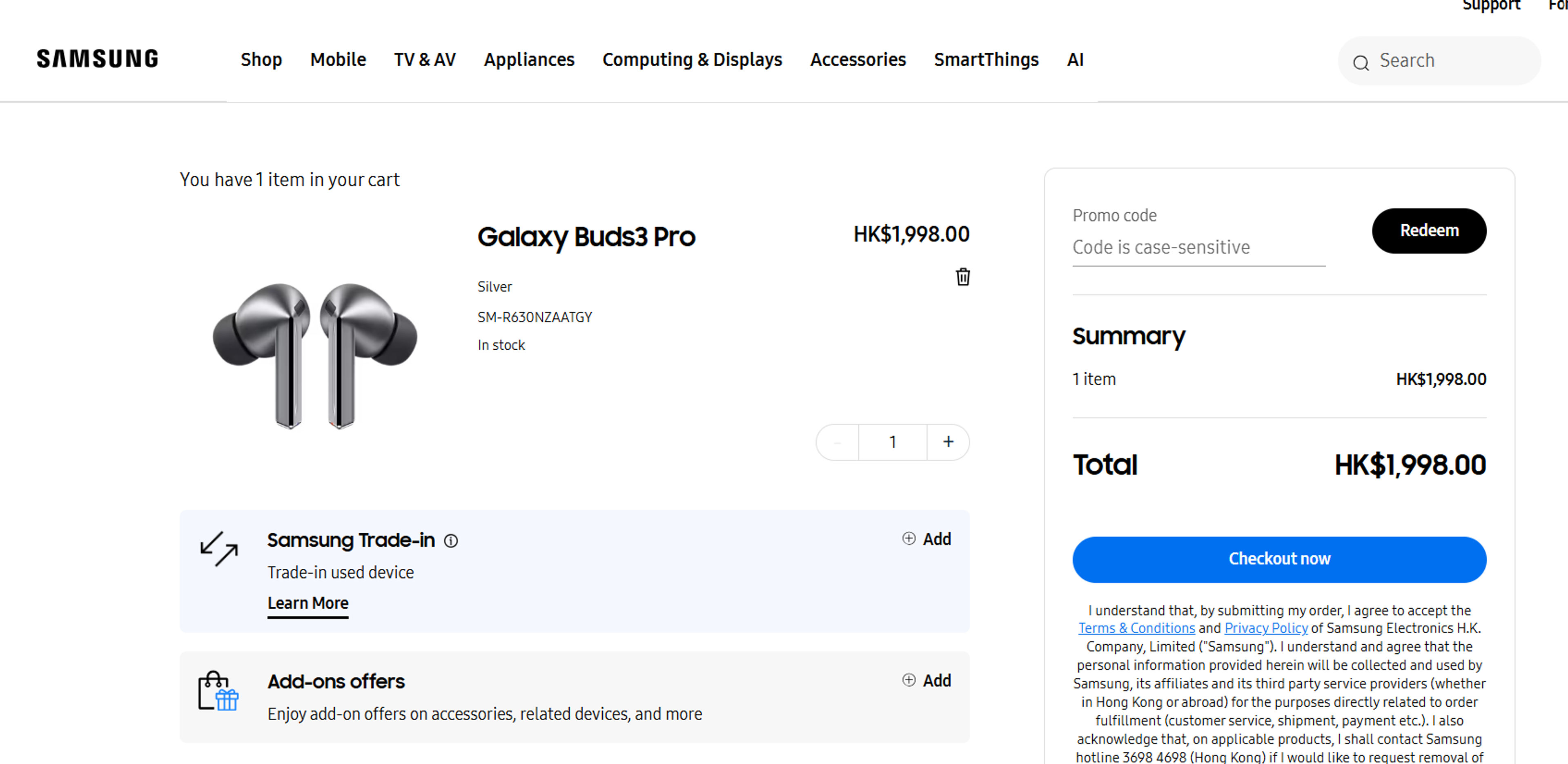
Task: Click the Samsung logo
Action: [98, 59]
